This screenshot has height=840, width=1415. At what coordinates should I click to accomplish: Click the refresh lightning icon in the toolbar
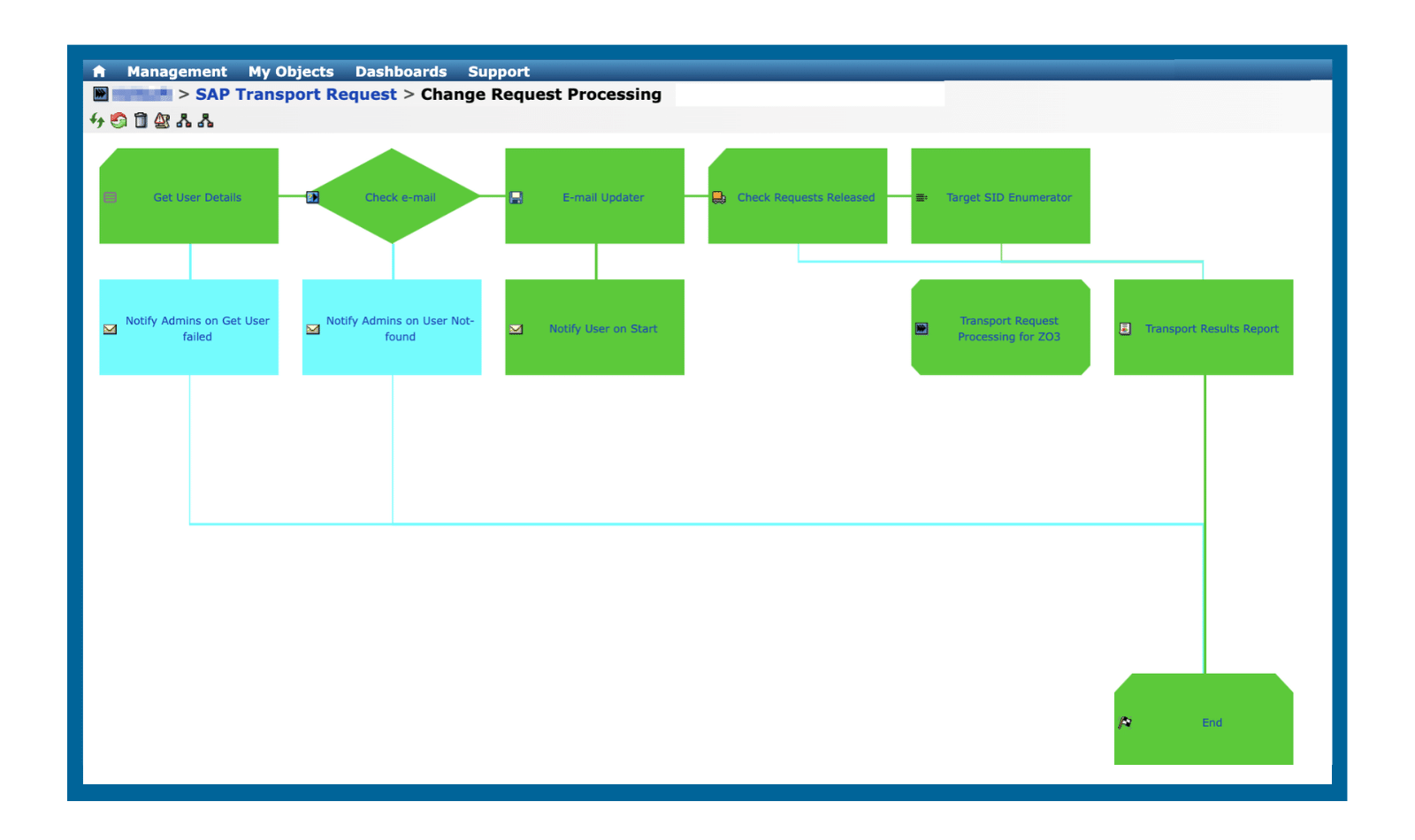click(x=97, y=120)
